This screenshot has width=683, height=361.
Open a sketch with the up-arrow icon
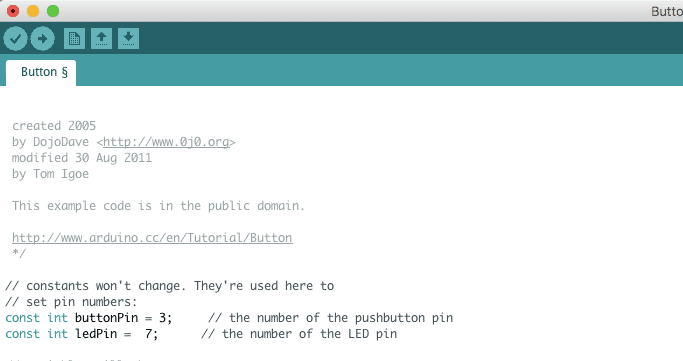pyautogui.click(x=101, y=39)
